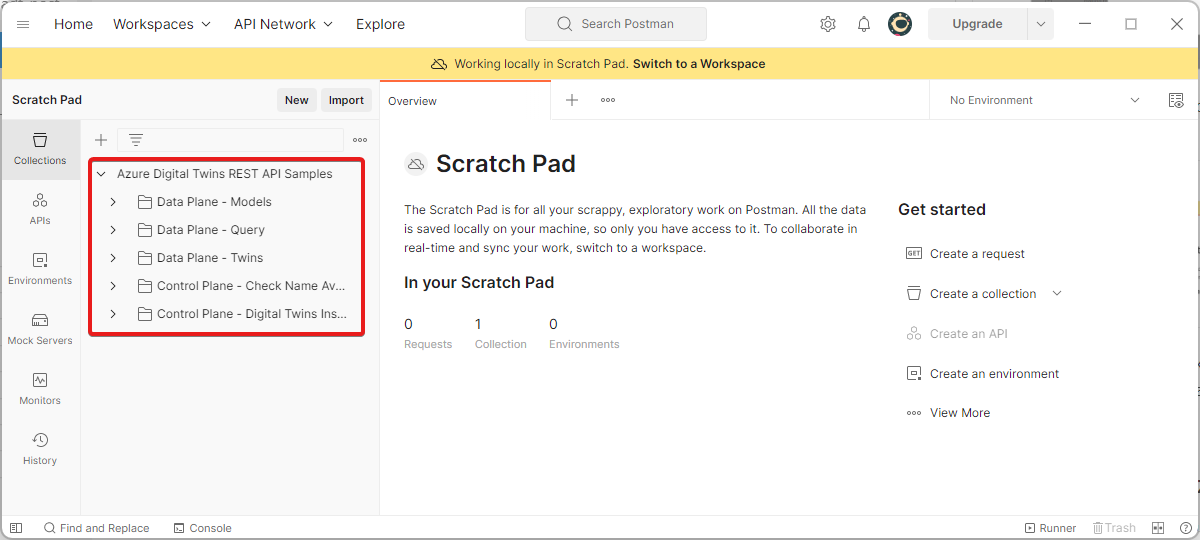This screenshot has height=540, width=1200.
Task: Open environment quick look icon
Action: [x=1176, y=100]
